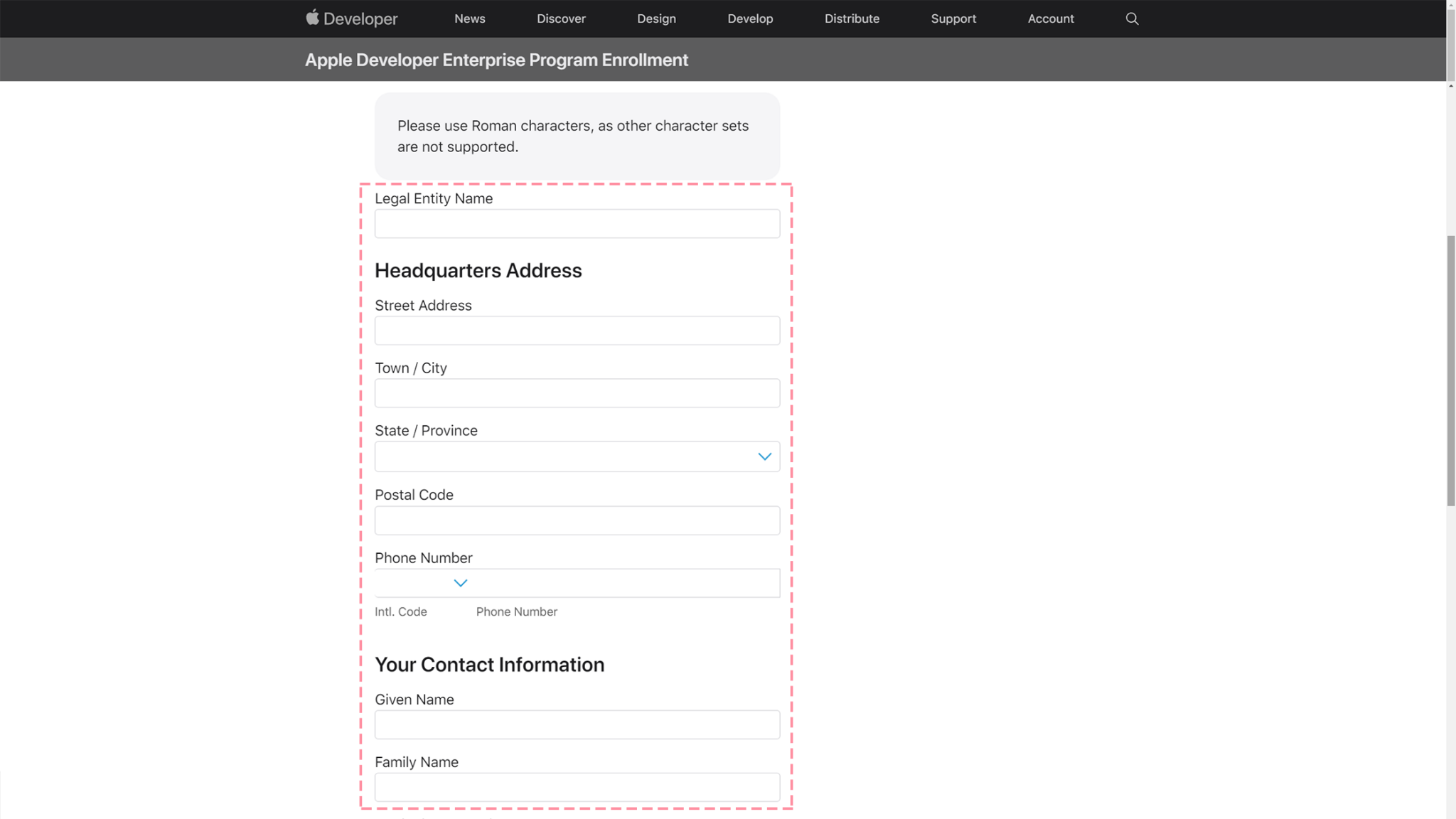This screenshot has width=1456, height=819.
Task: Select the Discover menu item
Action: tap(561, 18)
